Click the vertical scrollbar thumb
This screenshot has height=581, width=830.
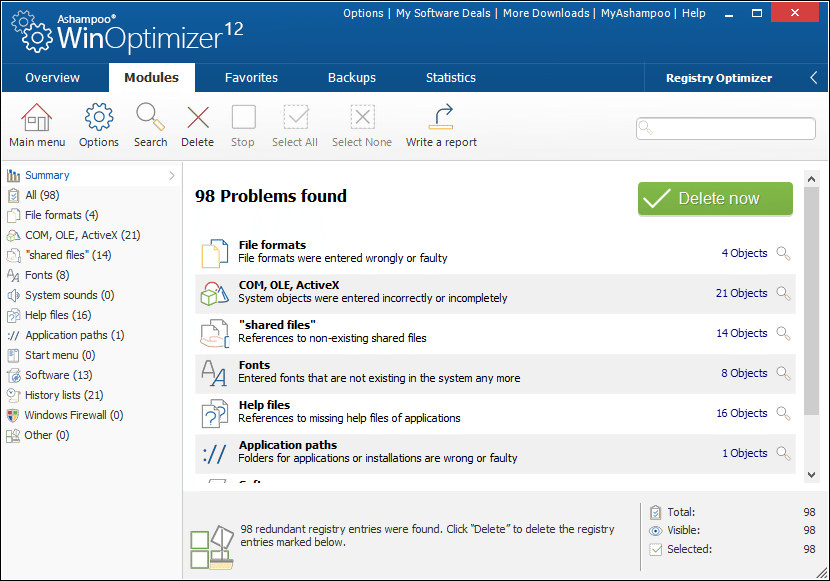[811, 301]
